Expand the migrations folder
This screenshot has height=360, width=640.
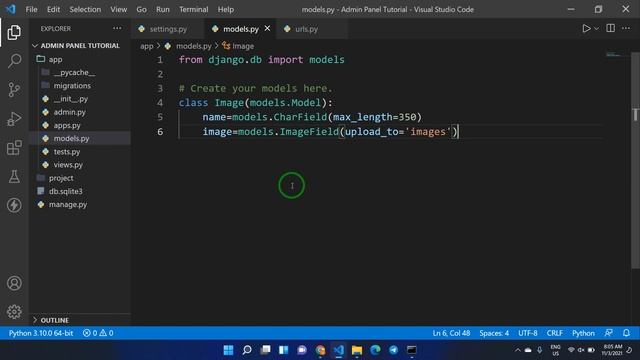[80, 86]
